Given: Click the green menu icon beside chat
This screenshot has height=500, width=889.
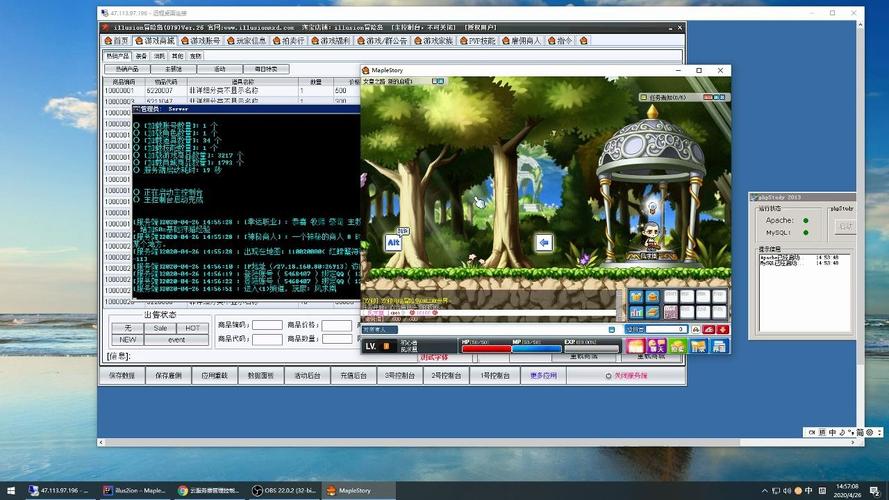Looking at the screenshot, I should (678, 346).
